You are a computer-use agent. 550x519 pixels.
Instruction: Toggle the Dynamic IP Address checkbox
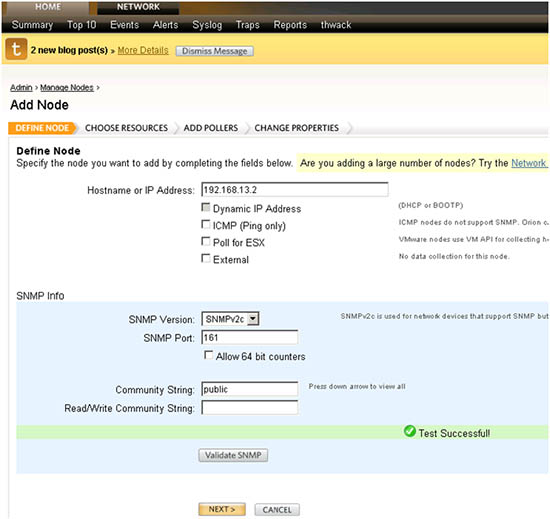click(x=206, y=207)
